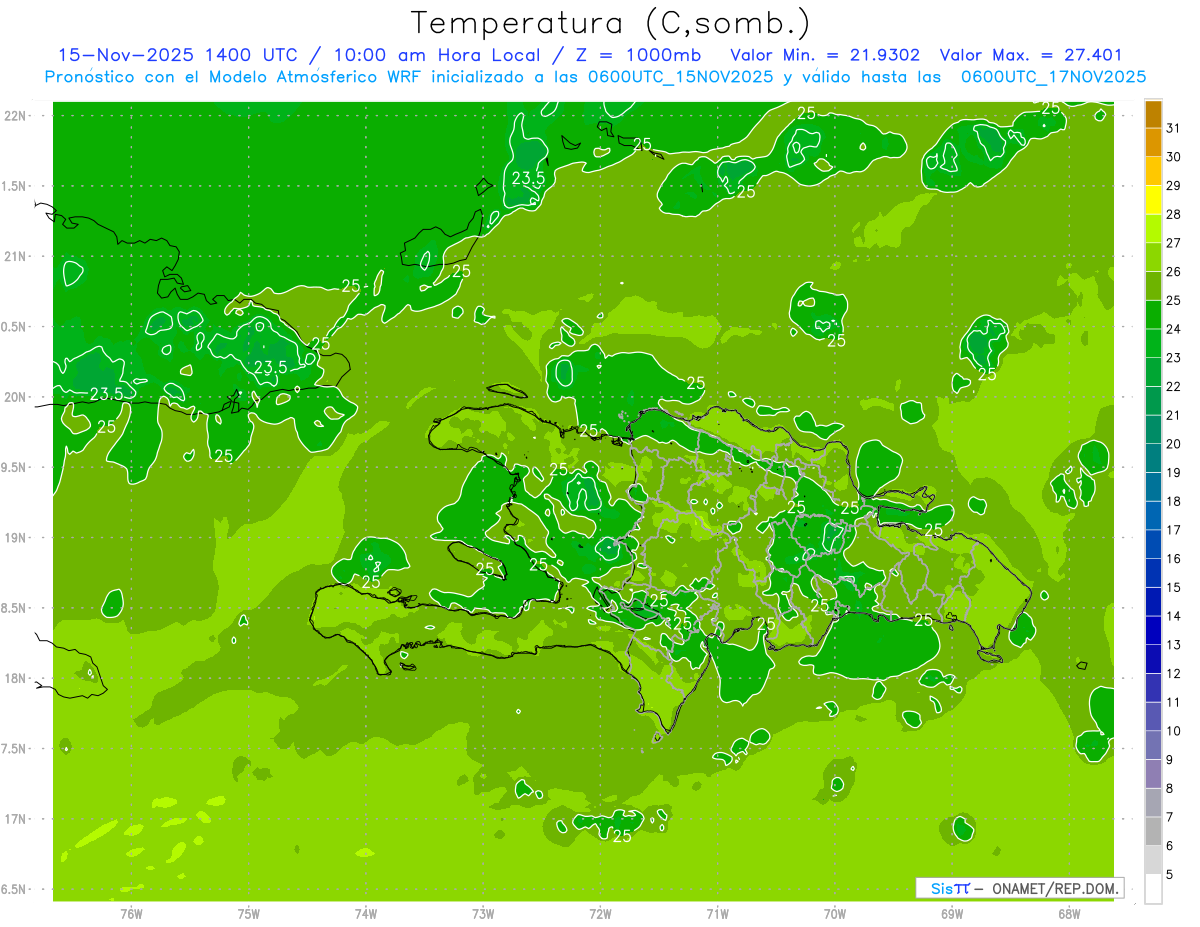
Task: Click the 68W longitude axis label
Action: click(1069, 914)
